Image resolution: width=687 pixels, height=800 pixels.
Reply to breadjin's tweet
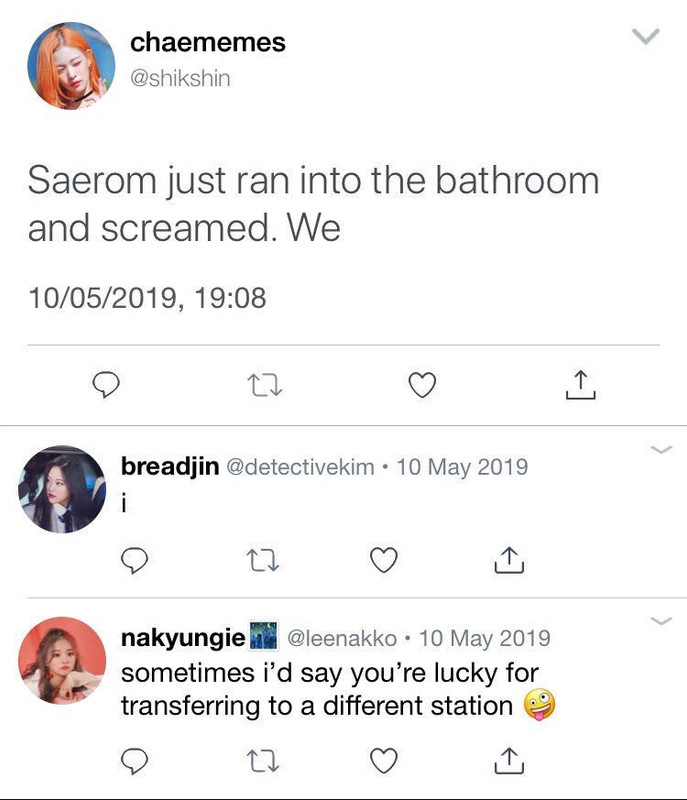coord(135,560)
